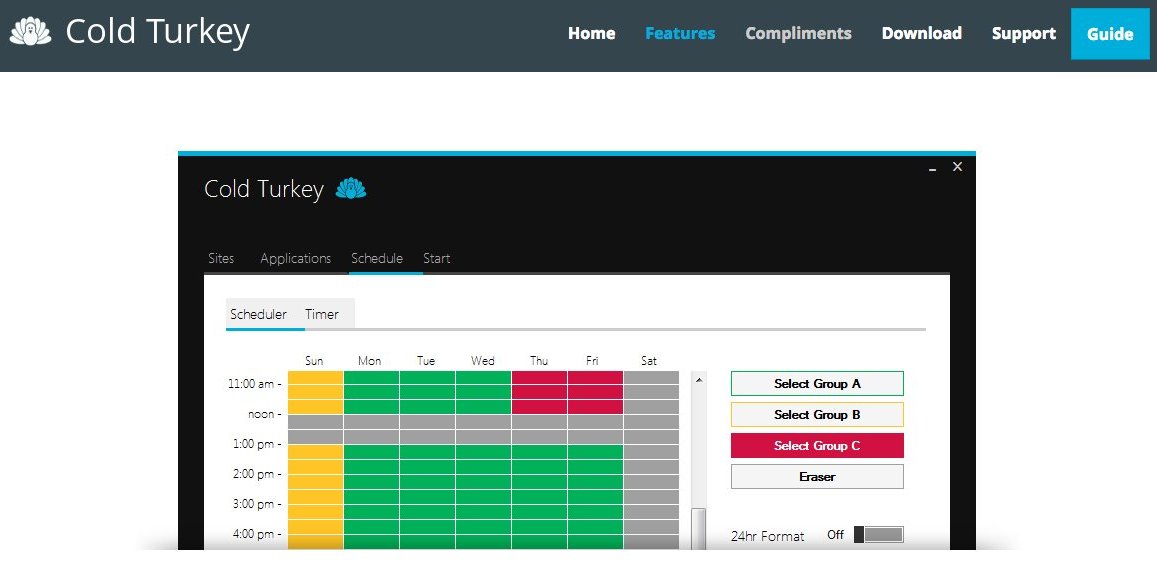Open the Support page
The height and width of the screenshot is (578, 1157).
[x=1023, y=34]
